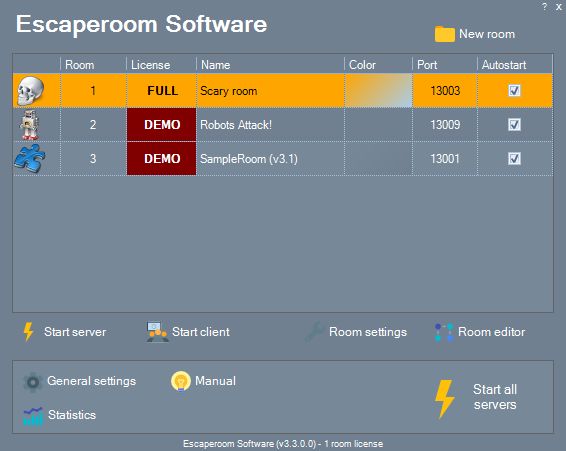This screenshot has width=566, height=451.
Task: Select the robot icon for Robots Attack!
Action: (x=30, y=125)
